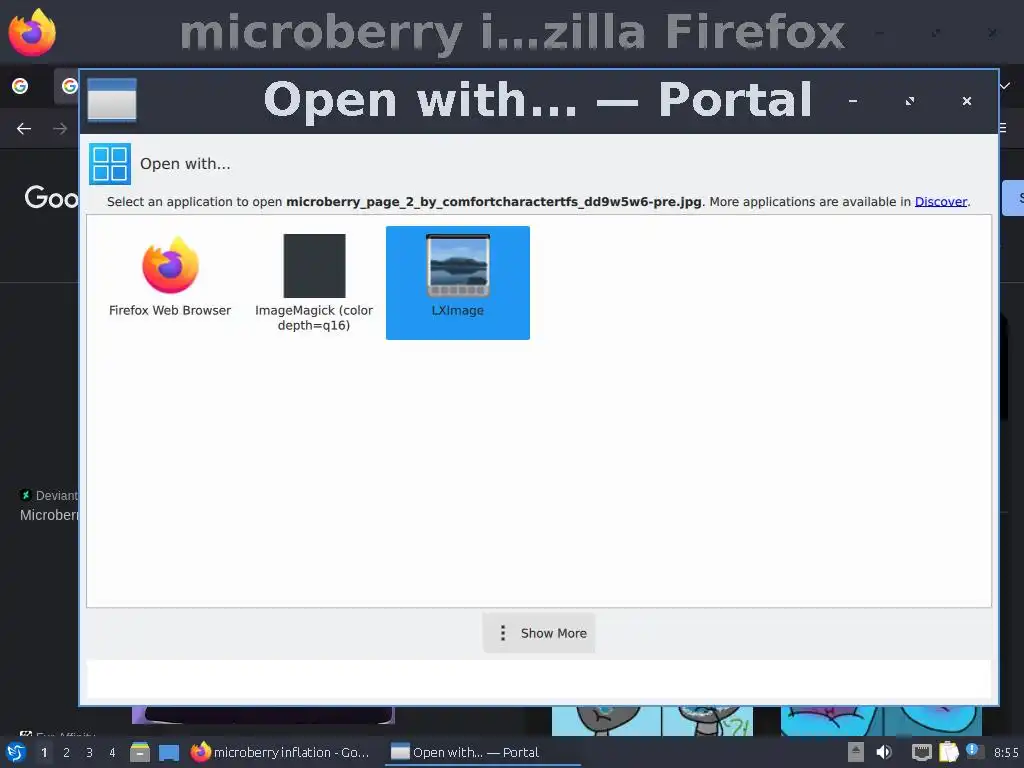Click the Show More button

(539, 633)
